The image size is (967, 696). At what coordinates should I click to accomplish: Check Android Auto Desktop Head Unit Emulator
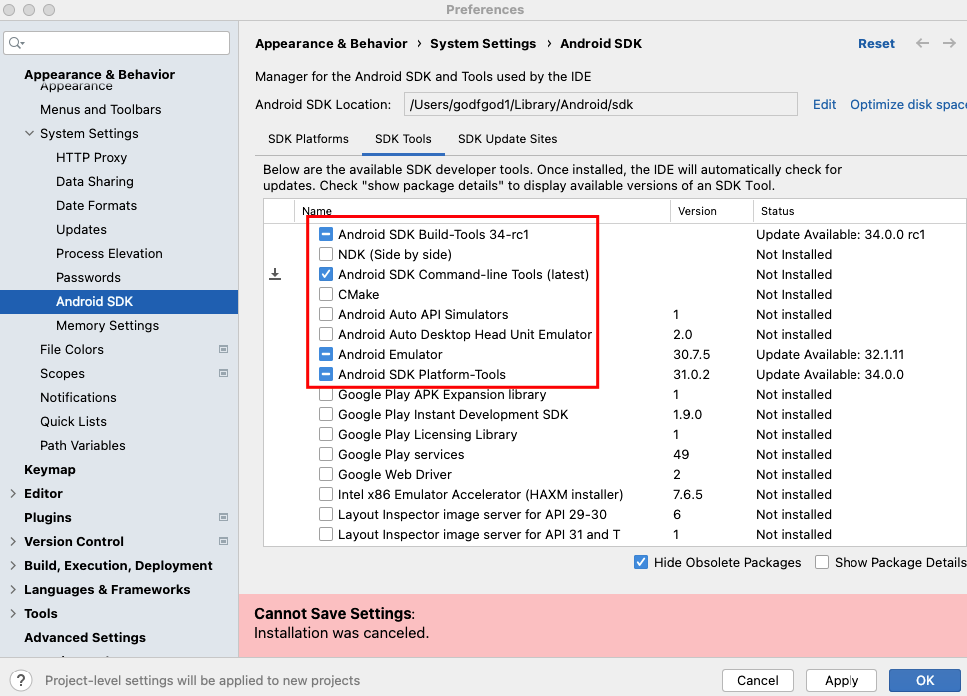click(326, 334)
